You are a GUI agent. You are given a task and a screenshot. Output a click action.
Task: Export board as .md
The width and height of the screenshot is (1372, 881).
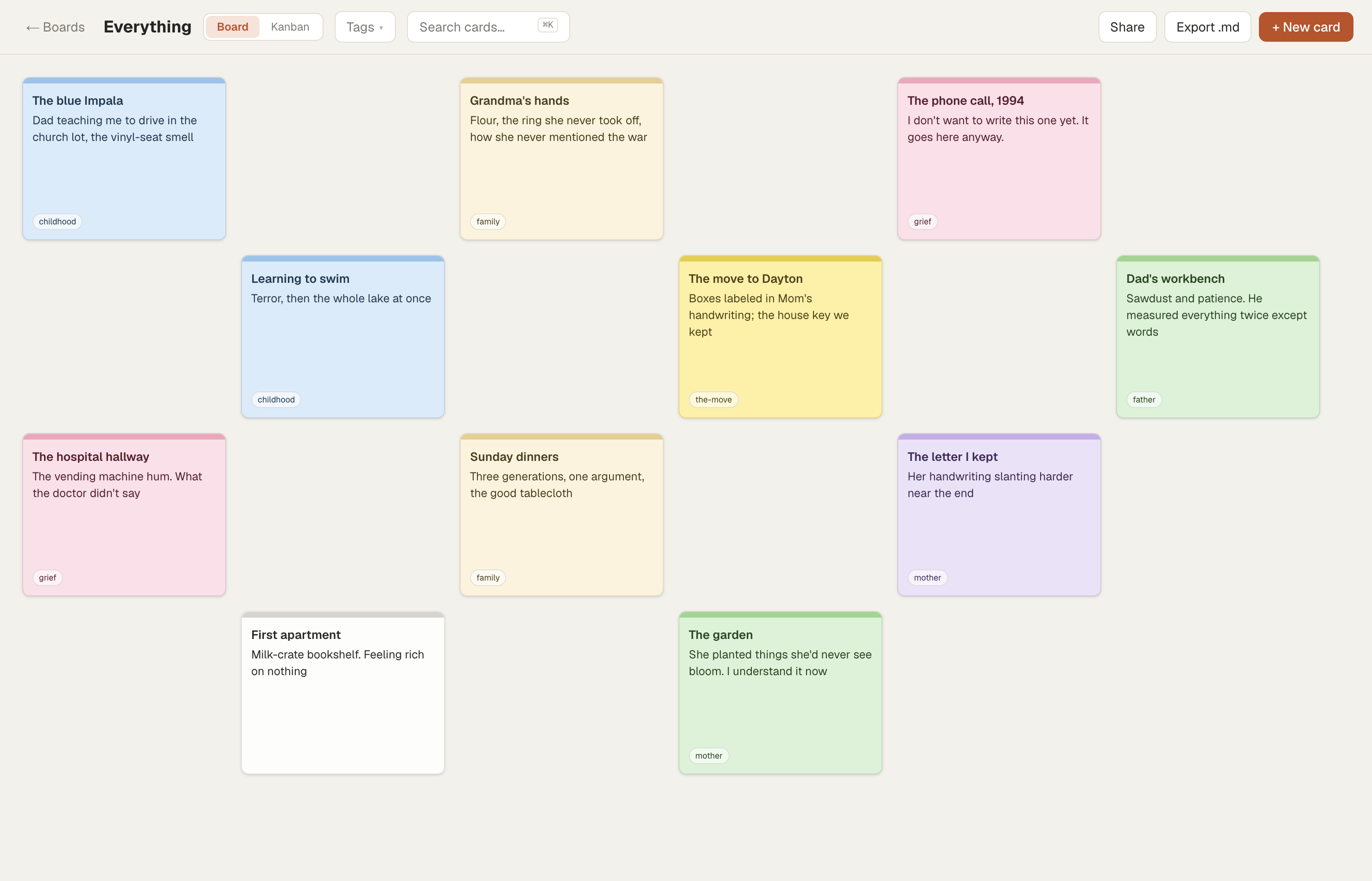1207,27
